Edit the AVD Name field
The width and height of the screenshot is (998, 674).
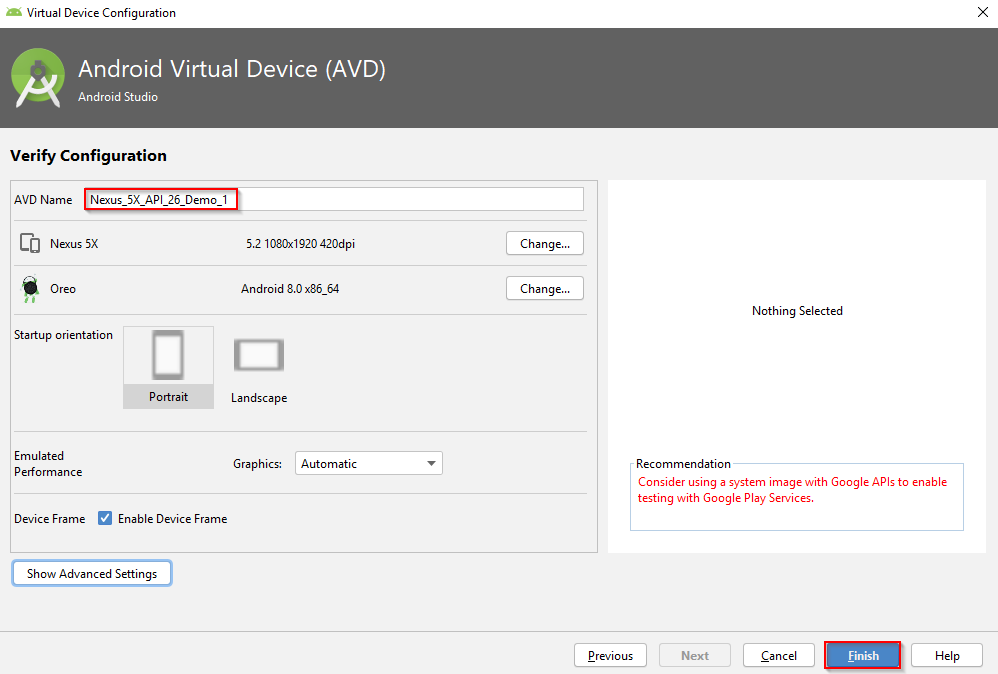[x=334, y=199]
